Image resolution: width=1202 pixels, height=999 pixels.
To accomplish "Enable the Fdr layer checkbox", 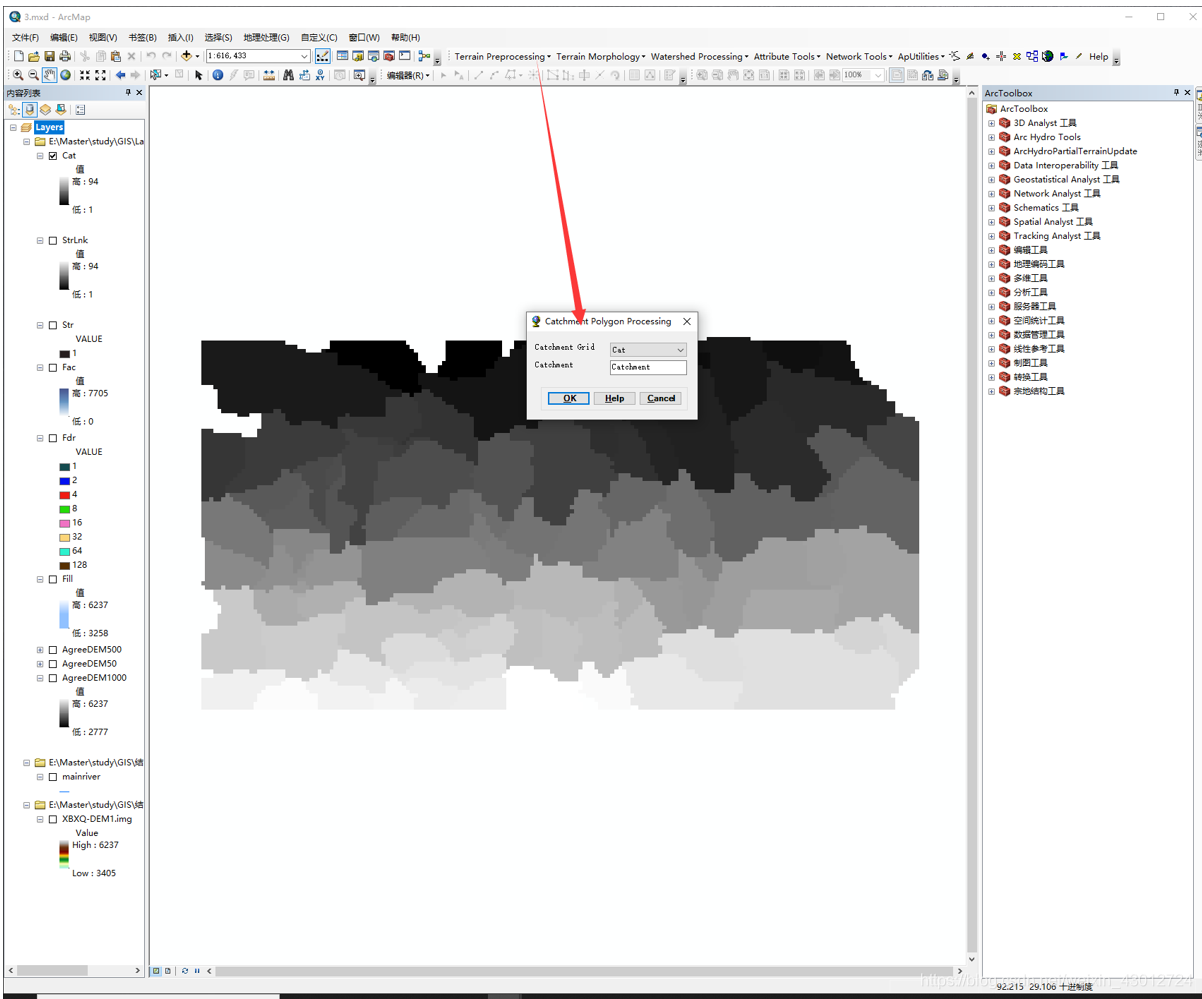I will [53, 438].
